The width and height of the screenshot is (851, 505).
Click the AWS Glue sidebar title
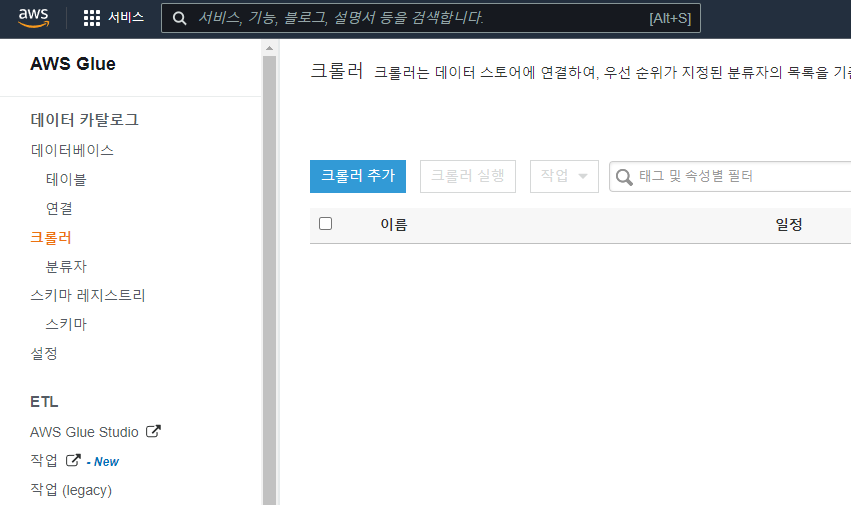(73, 64)
